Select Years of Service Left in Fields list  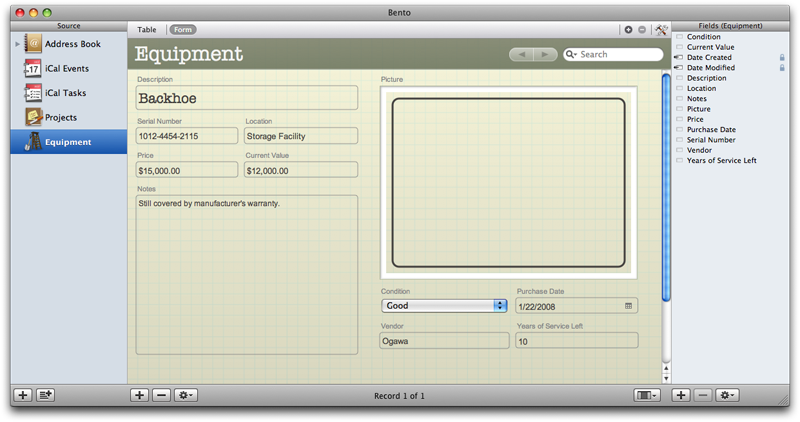[721, 160]
